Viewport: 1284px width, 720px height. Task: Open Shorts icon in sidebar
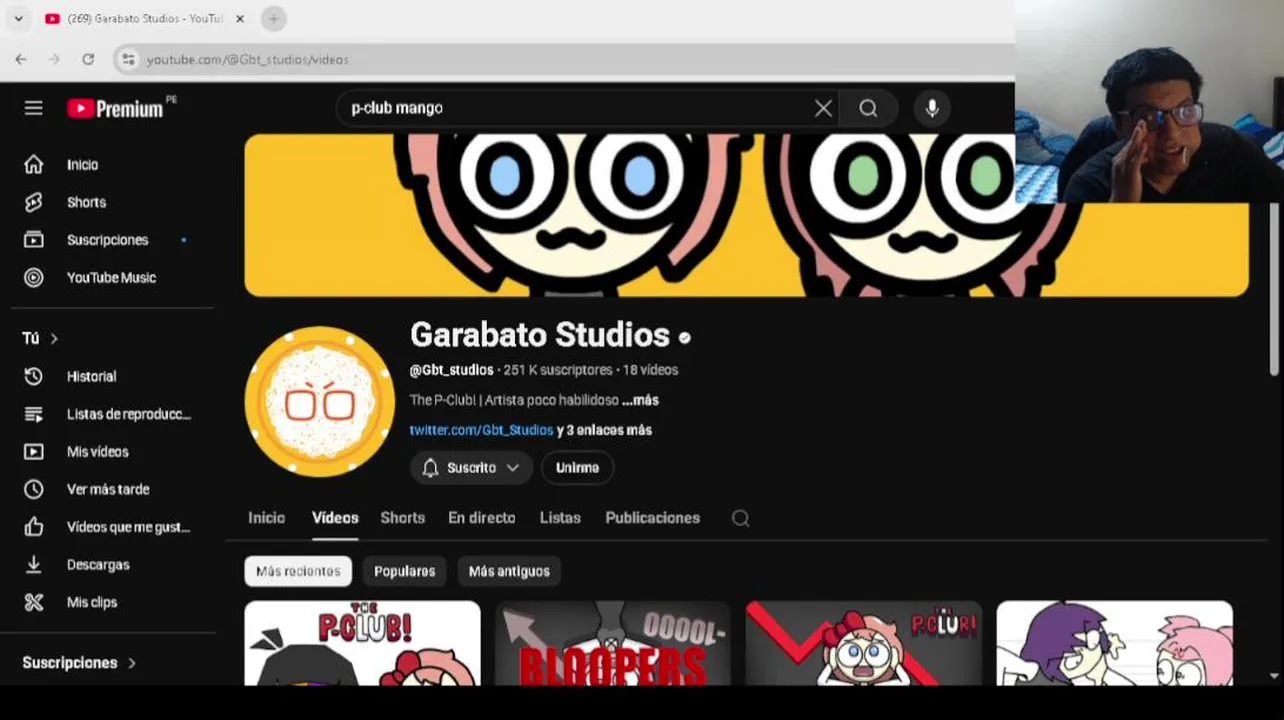(34, 202)
